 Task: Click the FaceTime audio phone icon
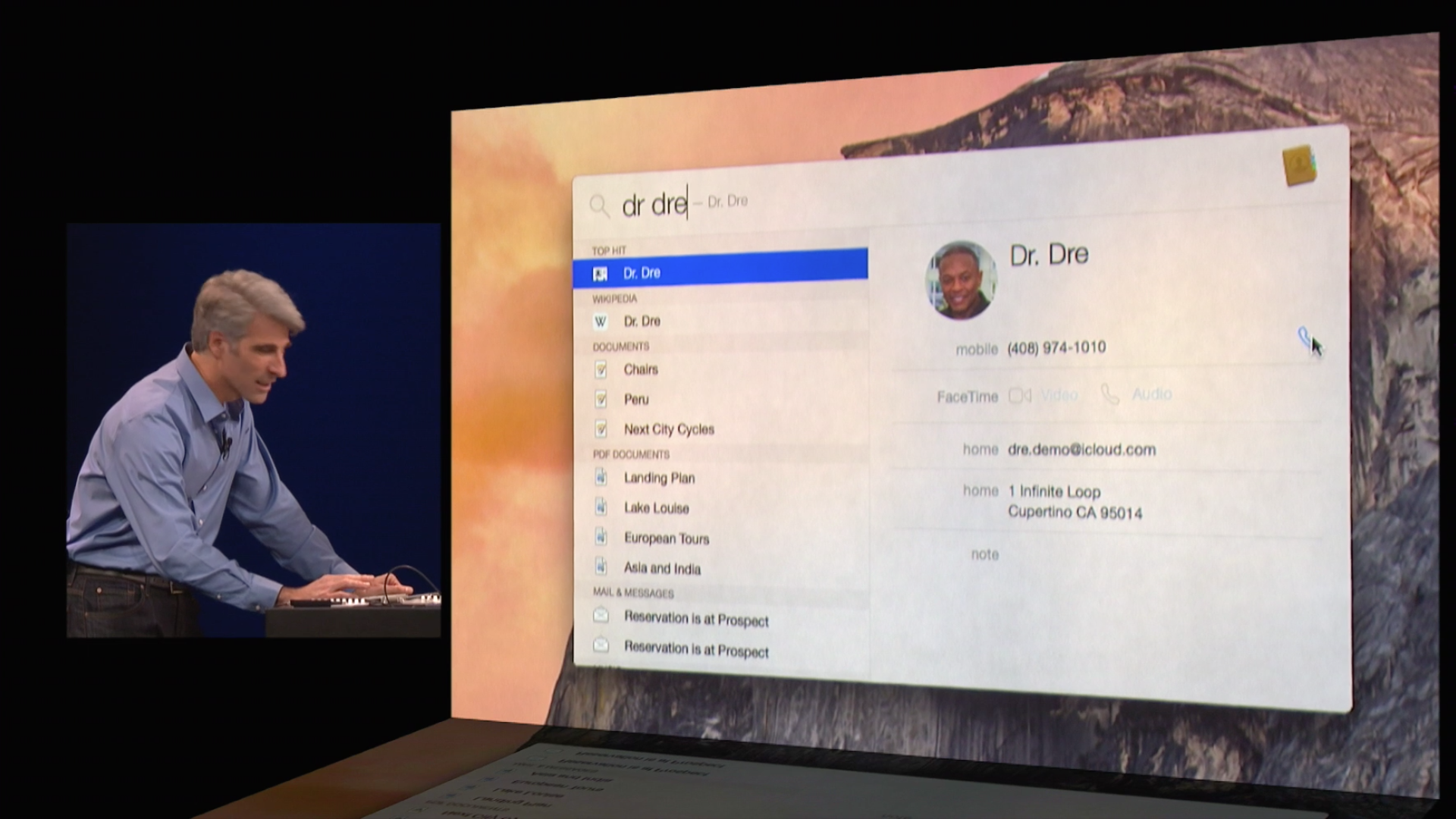point(1109,394)
